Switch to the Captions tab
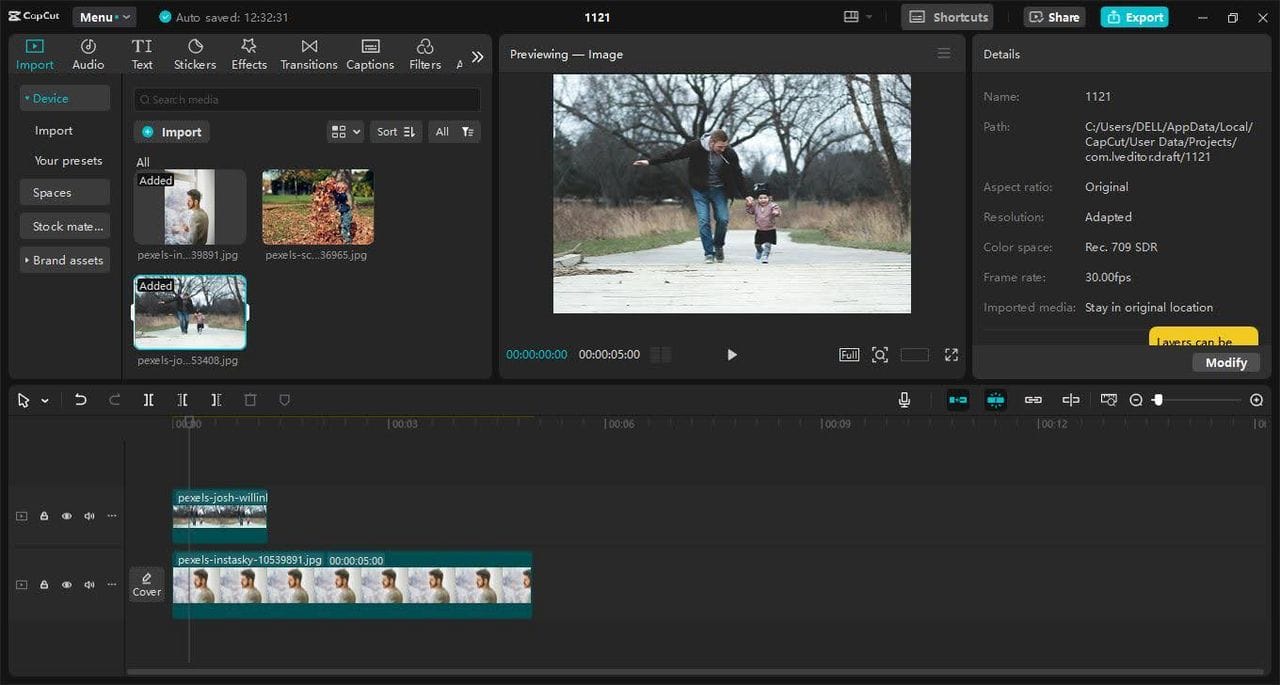The width and height of the screenshot is (1280, 685). point(370,52)
